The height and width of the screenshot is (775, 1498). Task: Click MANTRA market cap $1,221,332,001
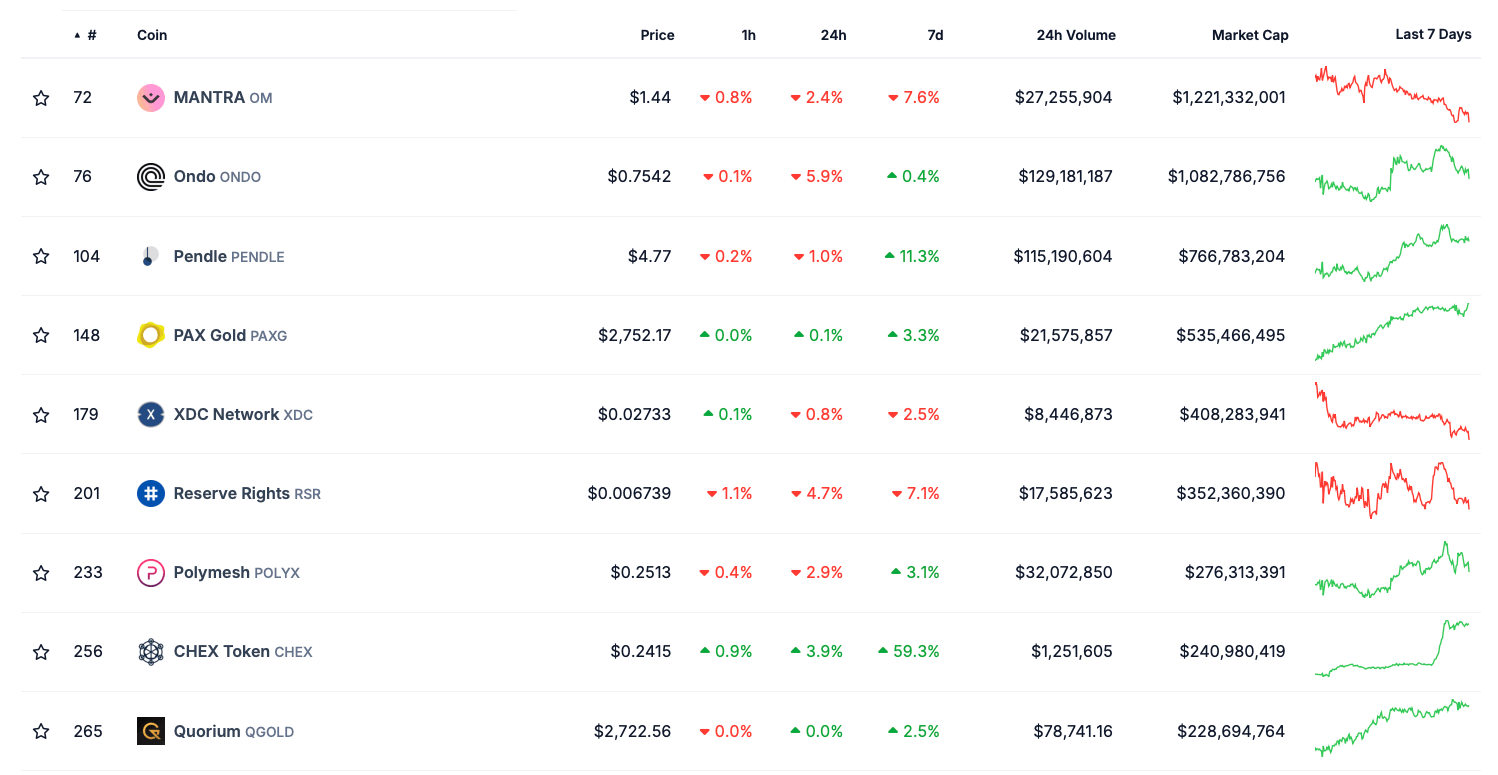(1230, 98)
